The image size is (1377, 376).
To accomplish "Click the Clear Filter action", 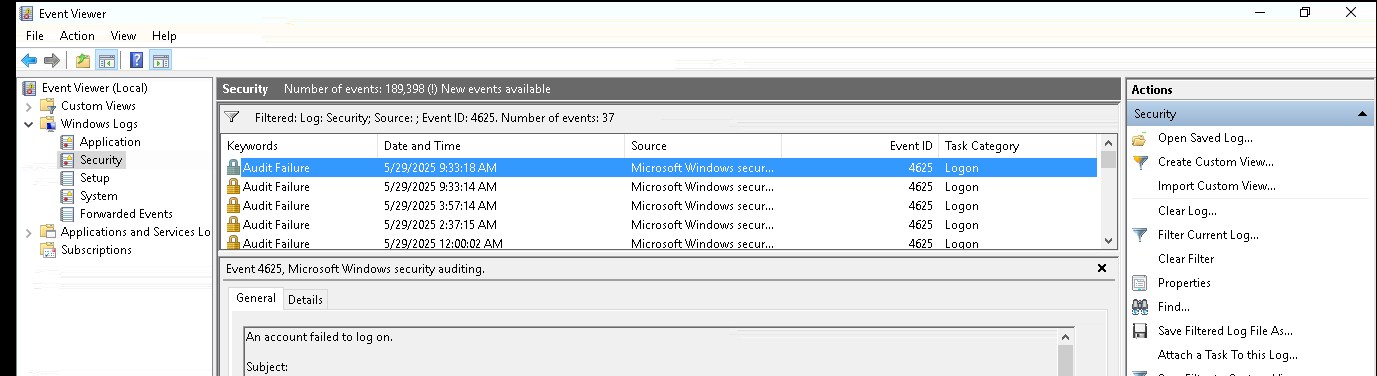I will click(1186, 259).
